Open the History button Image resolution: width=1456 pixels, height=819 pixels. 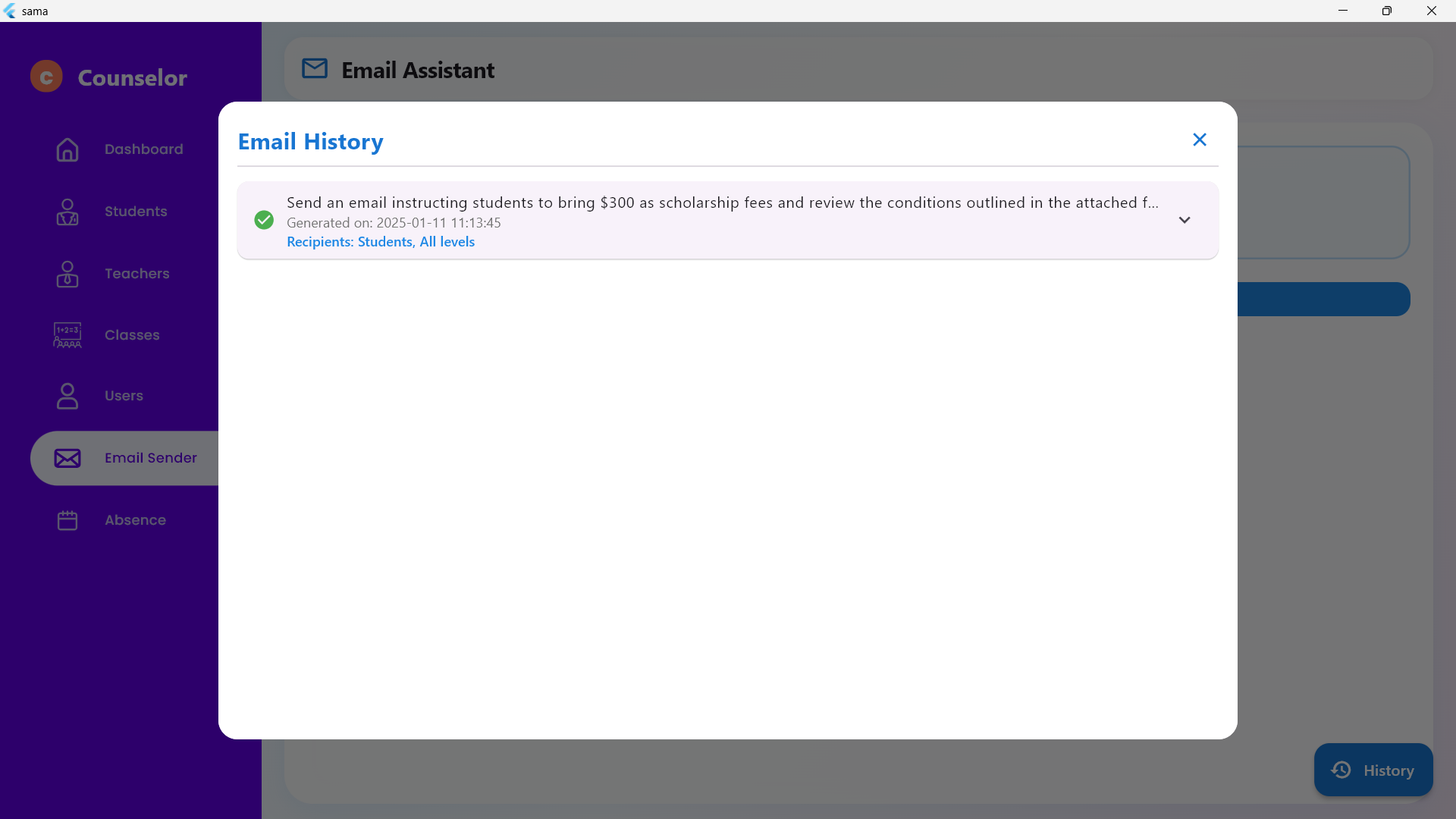(x=1373, y=770)
